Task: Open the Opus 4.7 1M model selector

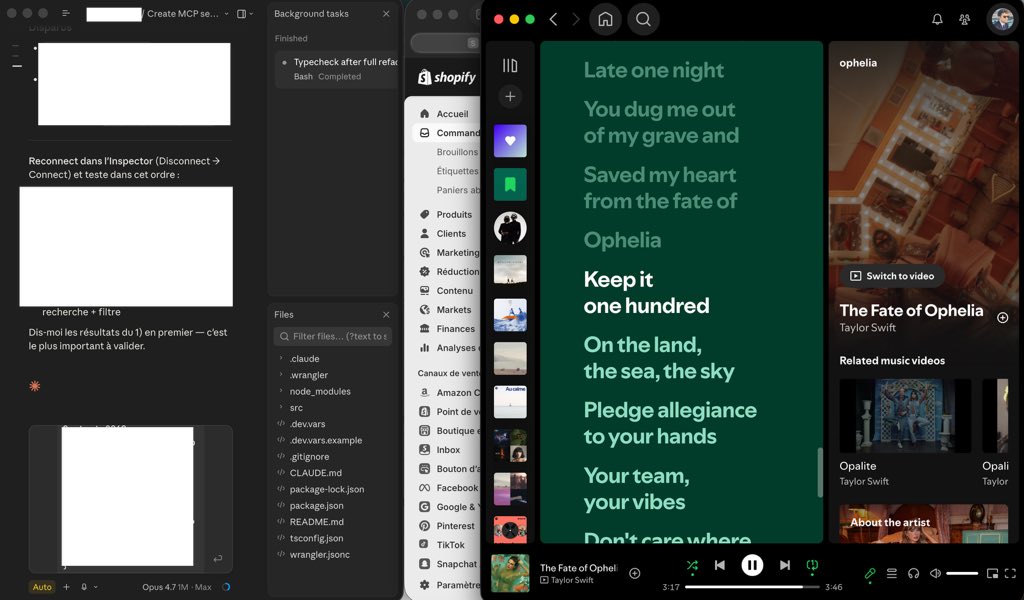Action: (x=177, y=587)
